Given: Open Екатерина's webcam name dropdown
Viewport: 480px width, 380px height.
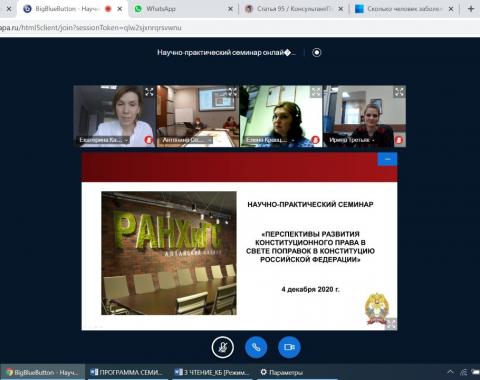Looking at the screenshot, I should [103, 140].
